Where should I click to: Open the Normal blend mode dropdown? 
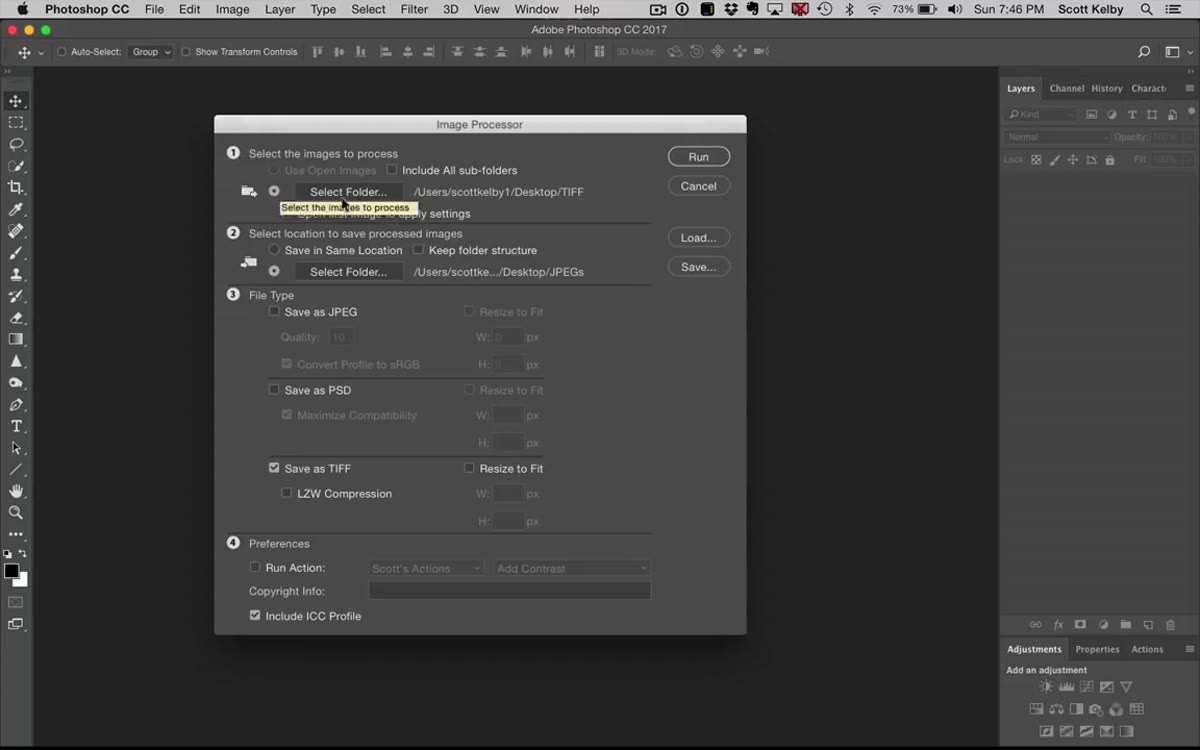pos(1057,137)
